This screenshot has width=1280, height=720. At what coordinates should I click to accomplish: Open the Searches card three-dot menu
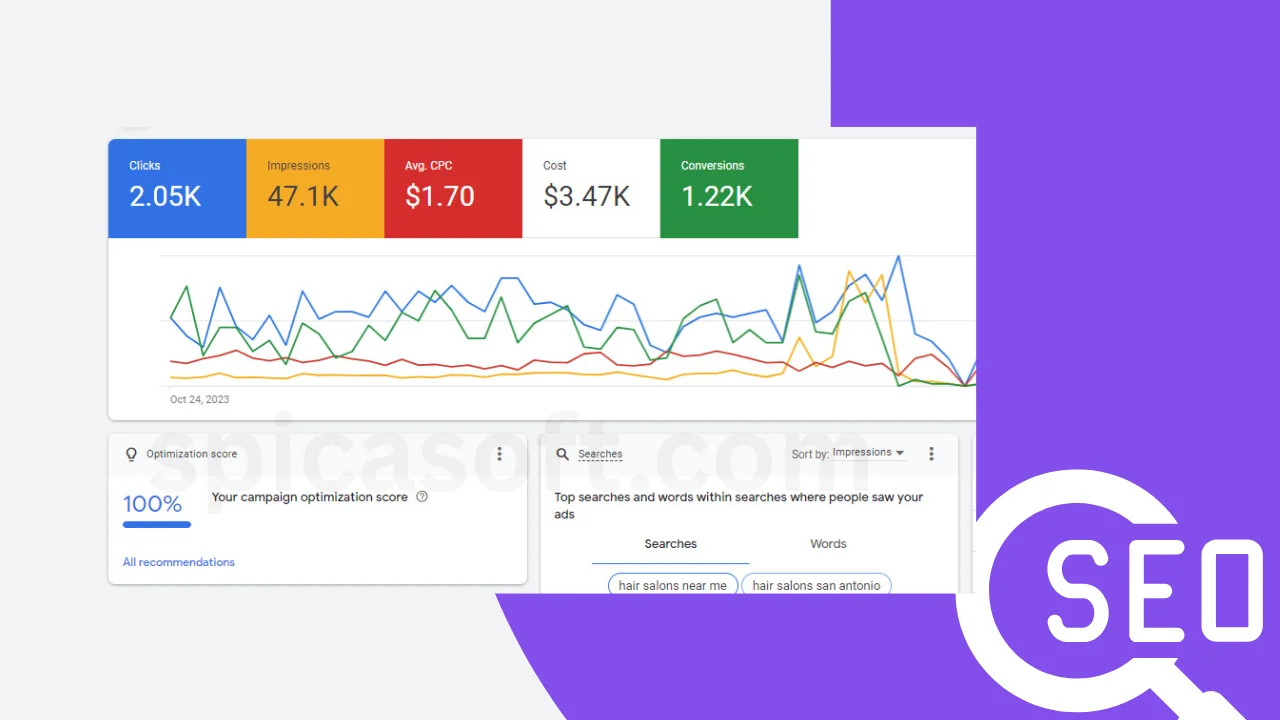(931, 453)
